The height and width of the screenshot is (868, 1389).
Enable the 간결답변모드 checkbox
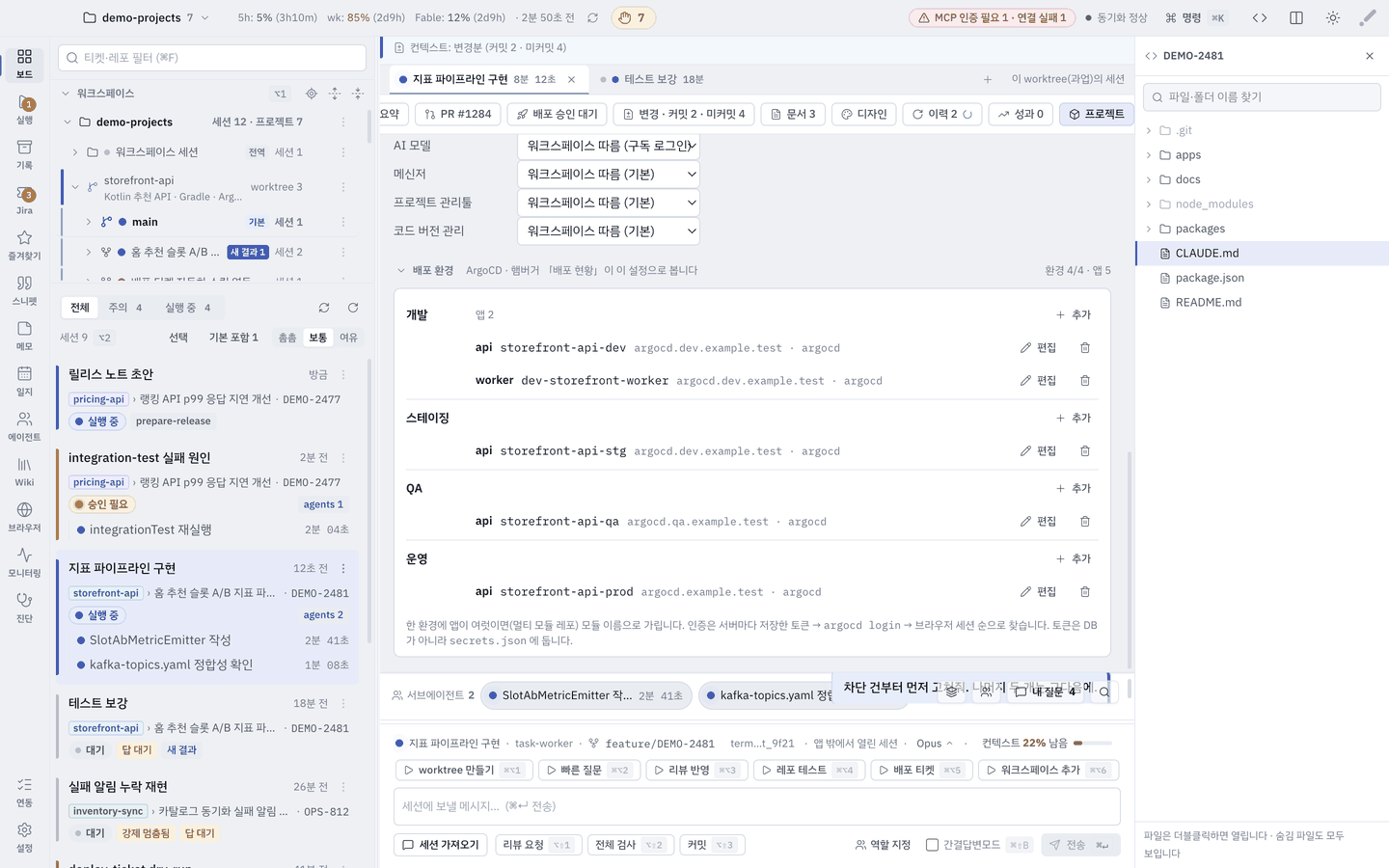point(932,845)
